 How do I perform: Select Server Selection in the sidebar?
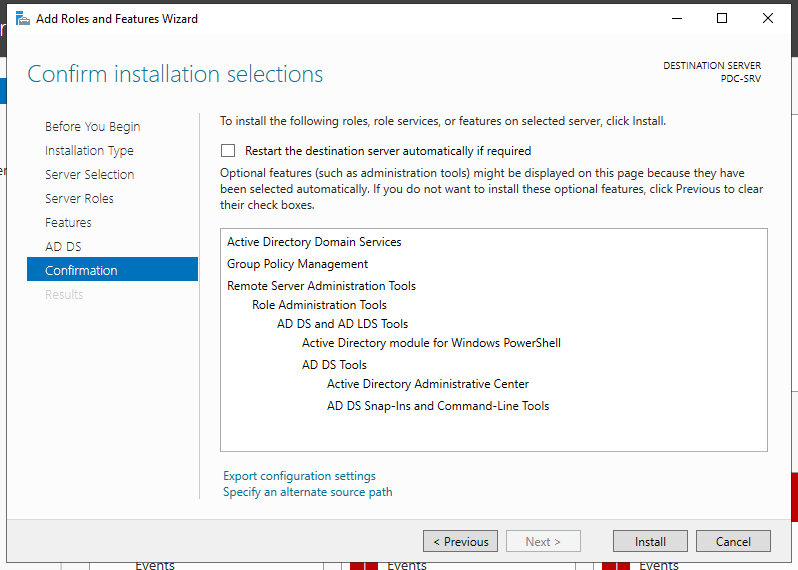pyautogui.click(x=90, y=175)
